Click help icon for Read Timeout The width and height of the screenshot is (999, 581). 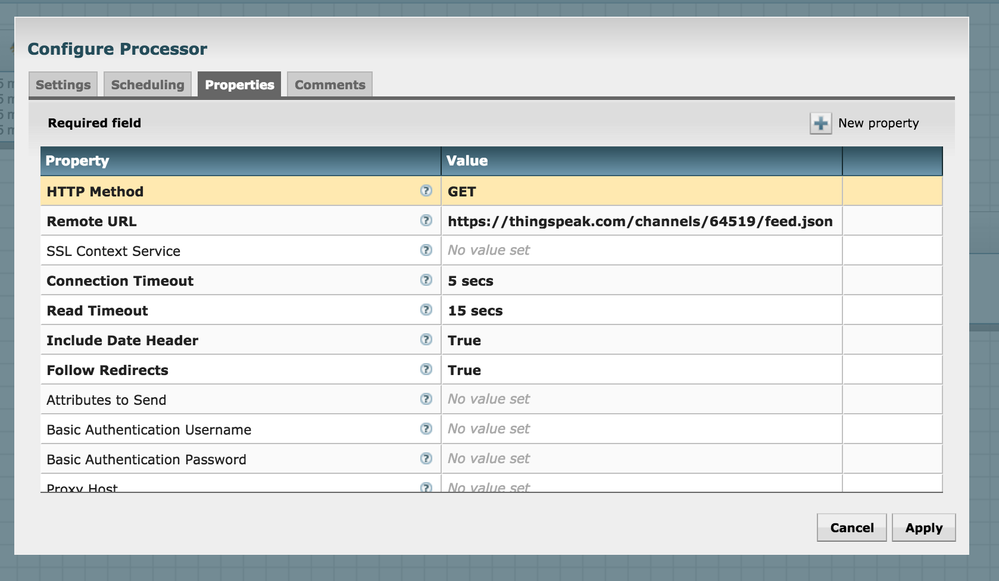[x=426, y=310]
